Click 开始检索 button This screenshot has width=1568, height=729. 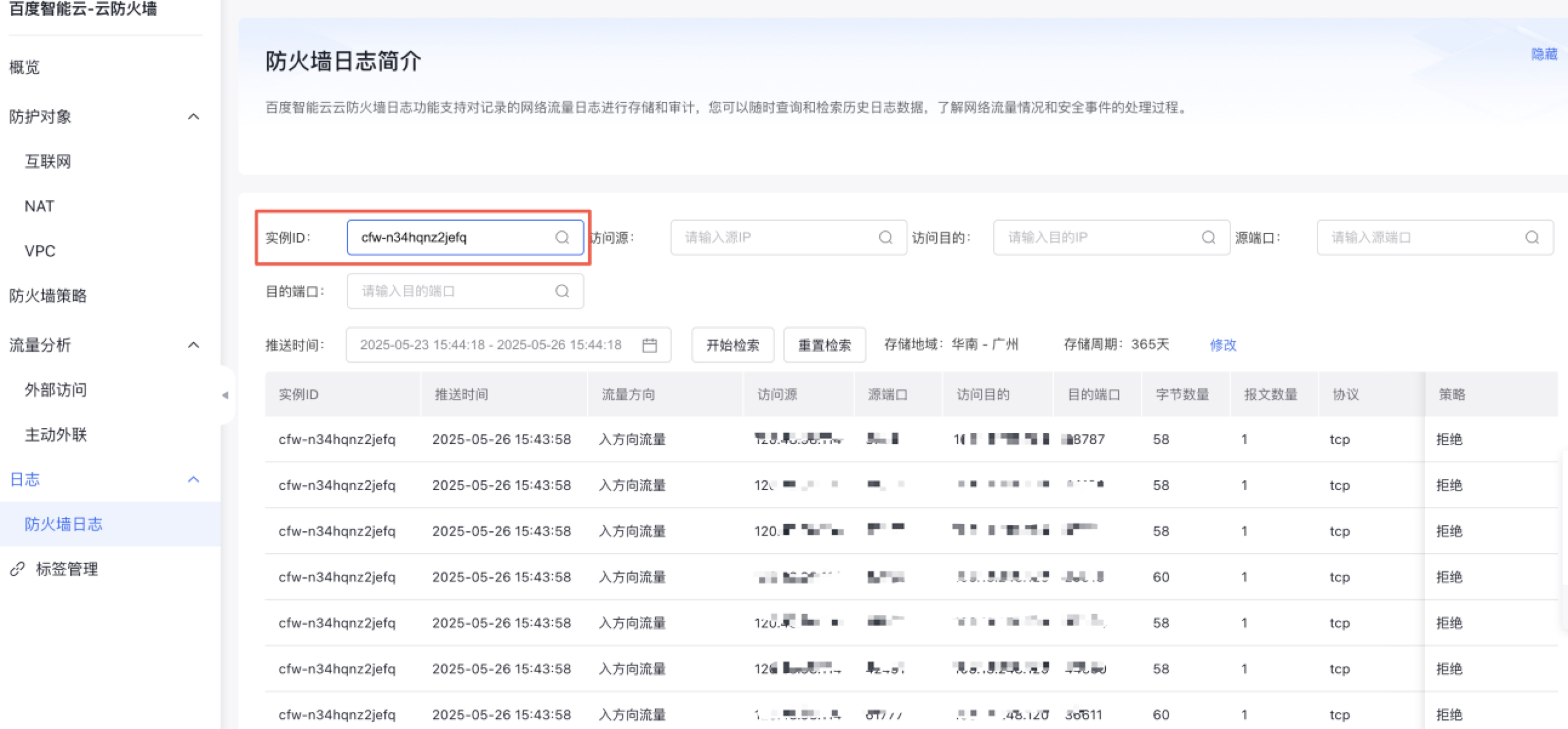732,344
